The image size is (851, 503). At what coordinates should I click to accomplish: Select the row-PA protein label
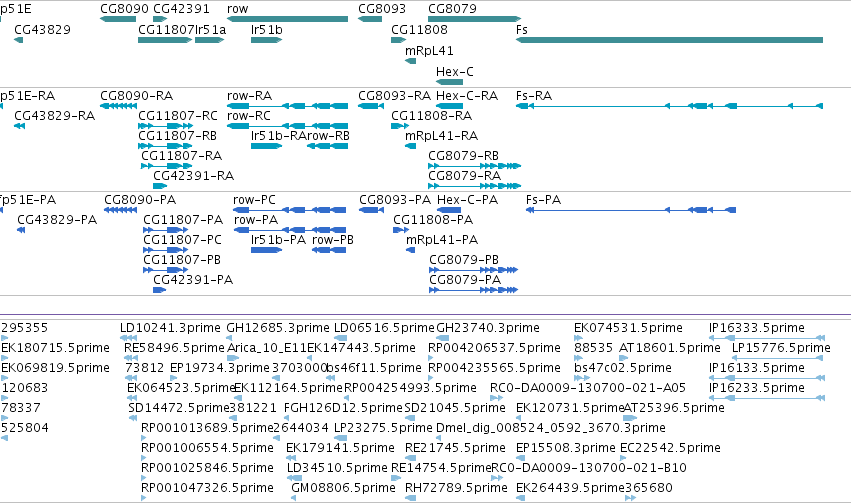(x=256, y=220)
